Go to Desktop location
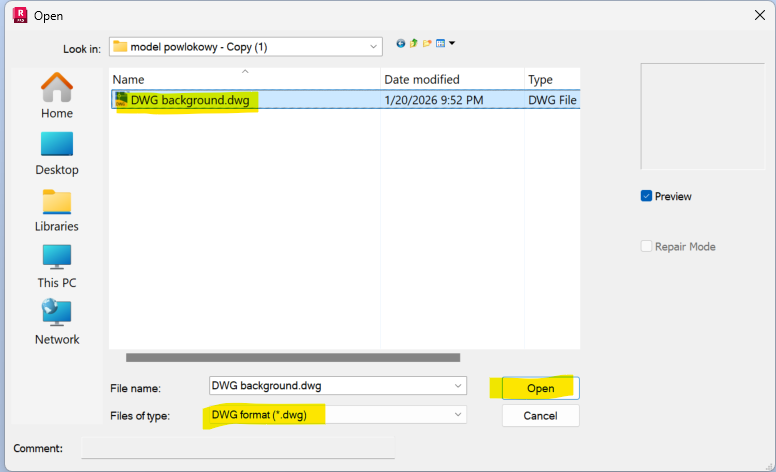 [57, 154]
